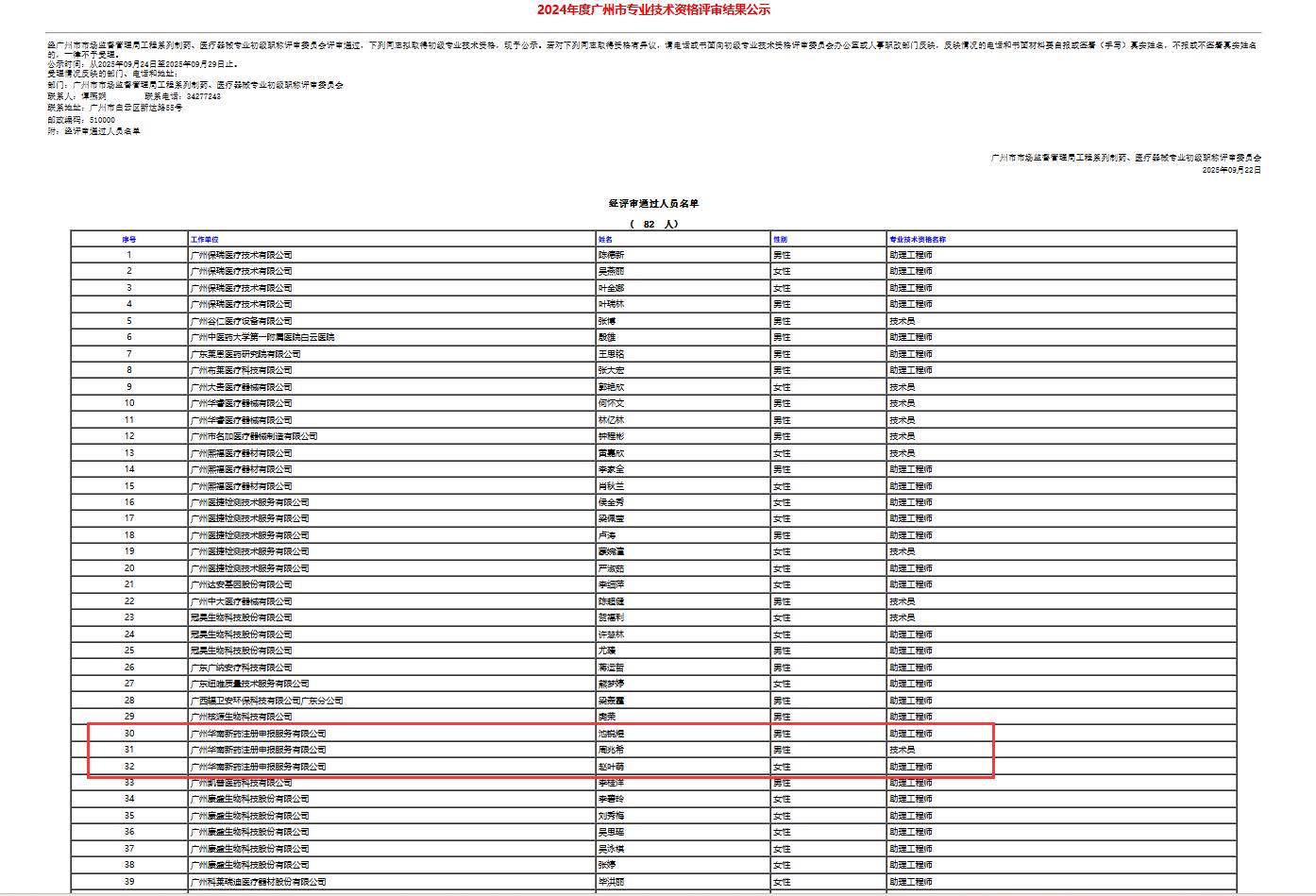Image resolution: width=1316 pixels, height=896 pixels.
Task: Click the 专业技术资格名称 column header
Action: click(917, 240)
